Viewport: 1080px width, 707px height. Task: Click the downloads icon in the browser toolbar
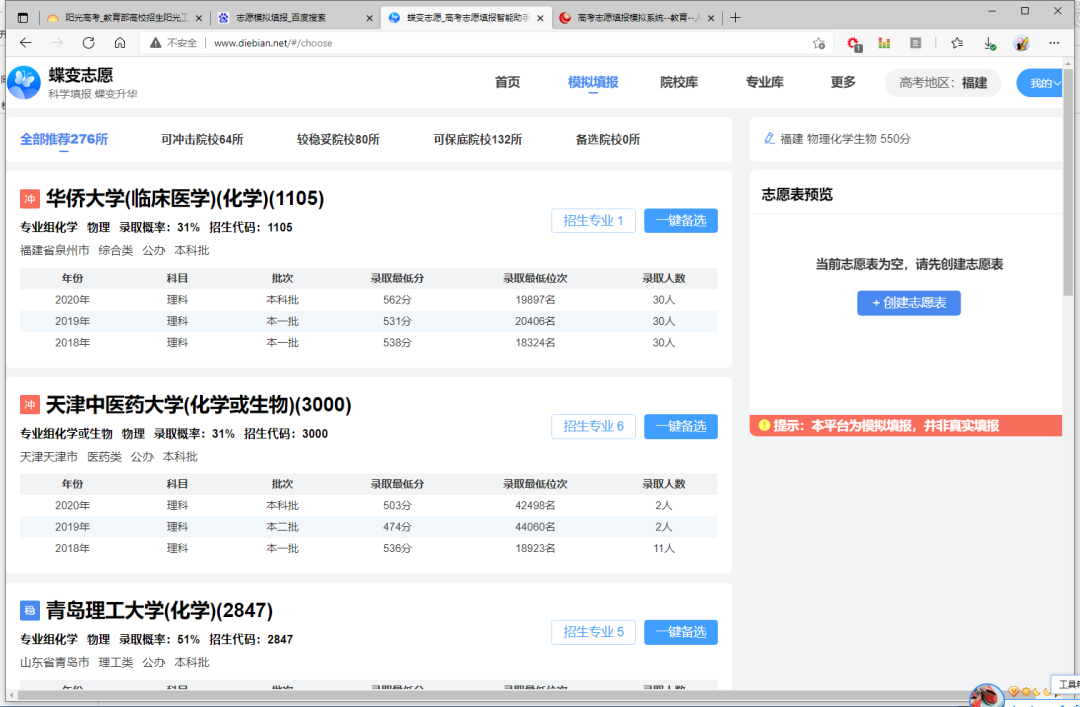click(991, 43)
